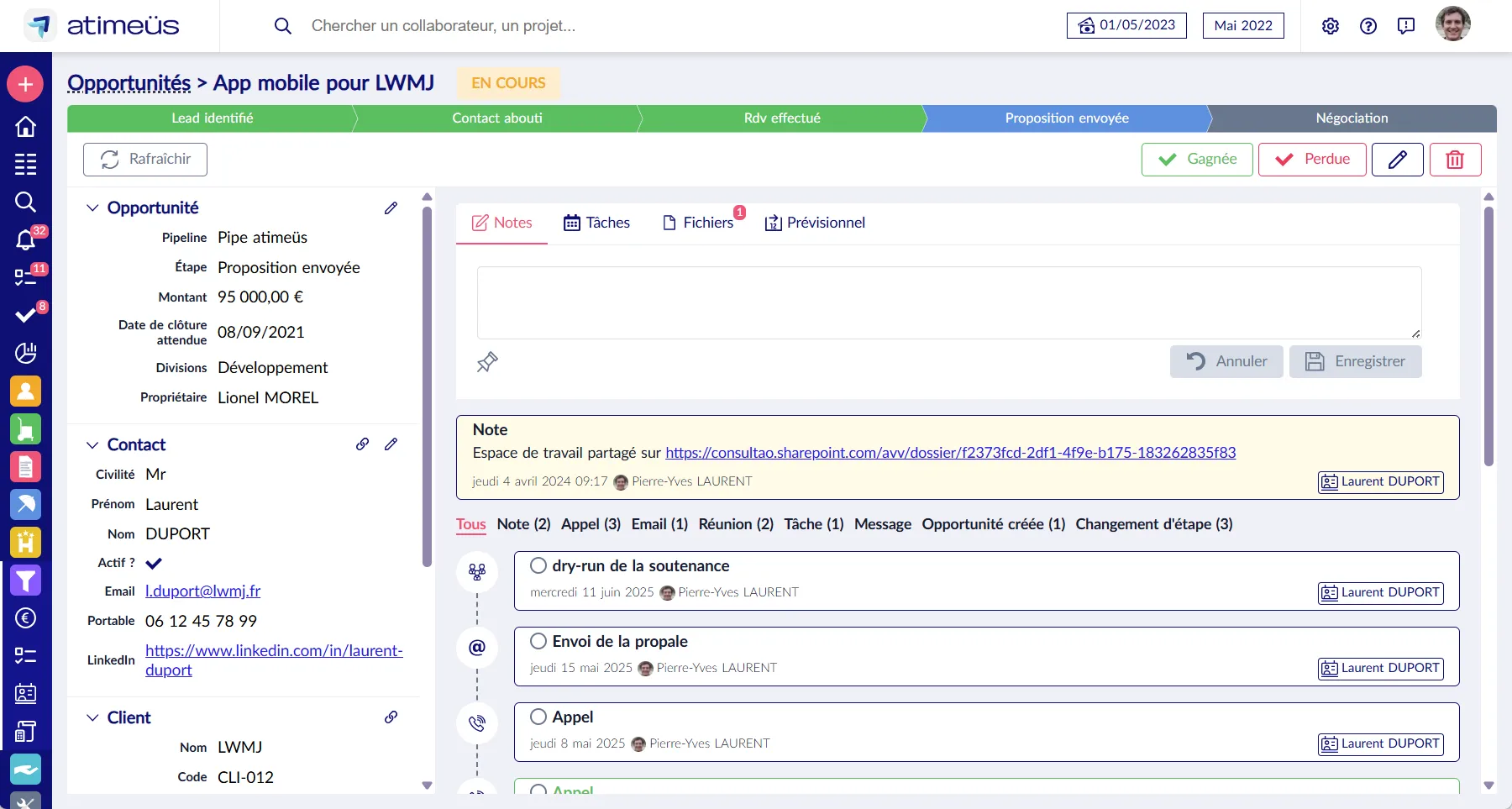
Task: Open the list view sidebar icon
Action: click(25, 164)
